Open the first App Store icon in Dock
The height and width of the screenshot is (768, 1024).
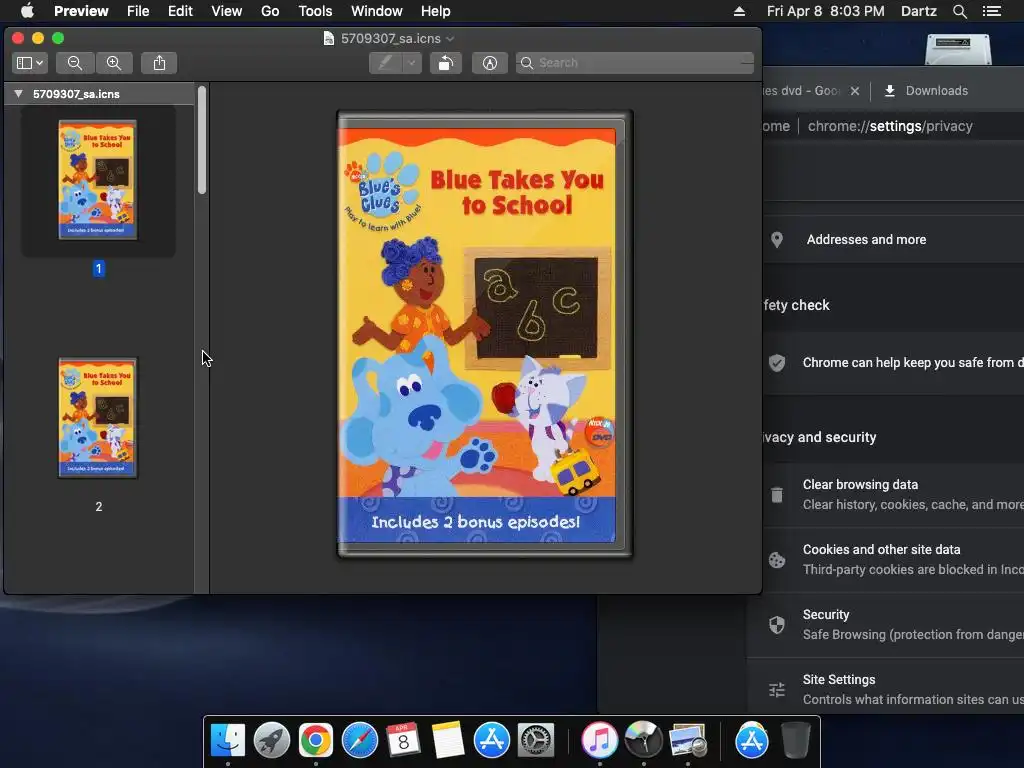(492, 740)
